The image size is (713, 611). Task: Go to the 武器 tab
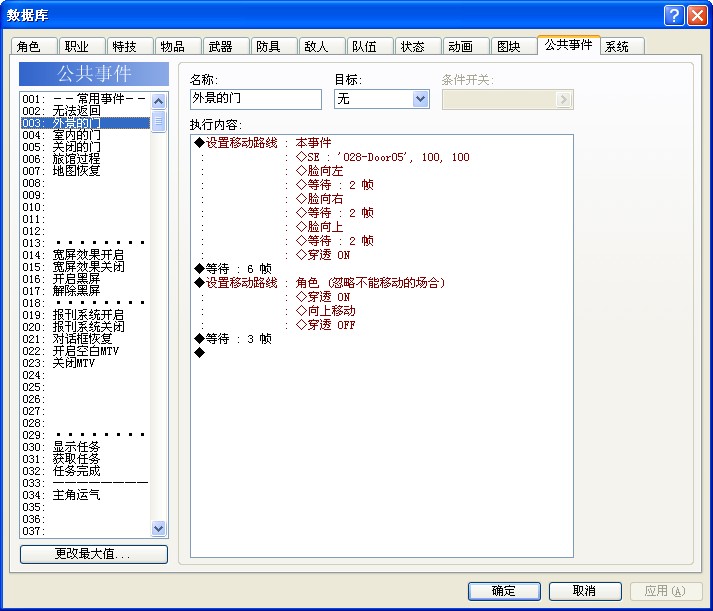226,46
